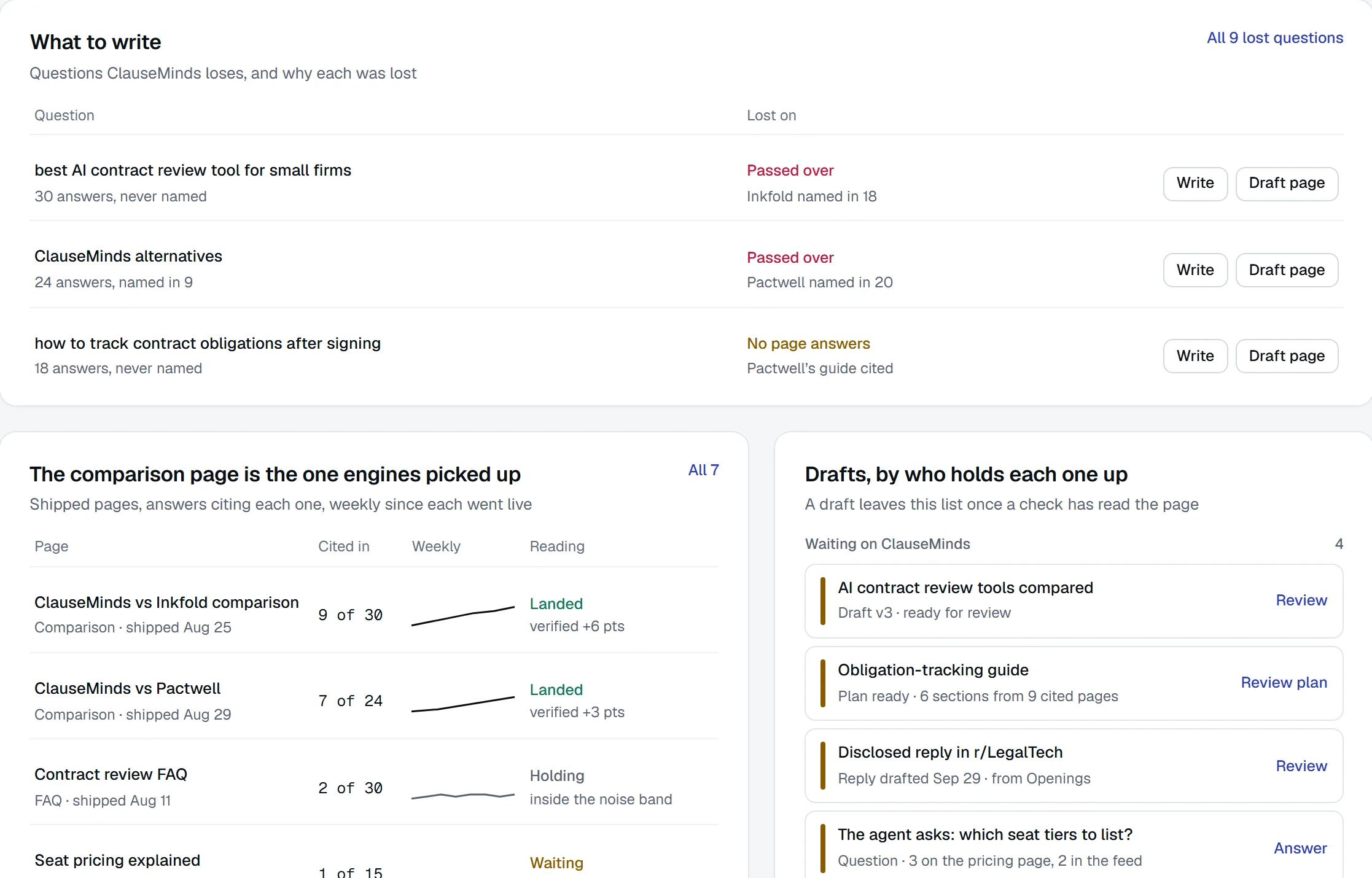Review the AI contract review tools compared draft
Image resolution: width=1372 pixels, height=878 pixels.
pyautogui.click(x=1301, y=600)
